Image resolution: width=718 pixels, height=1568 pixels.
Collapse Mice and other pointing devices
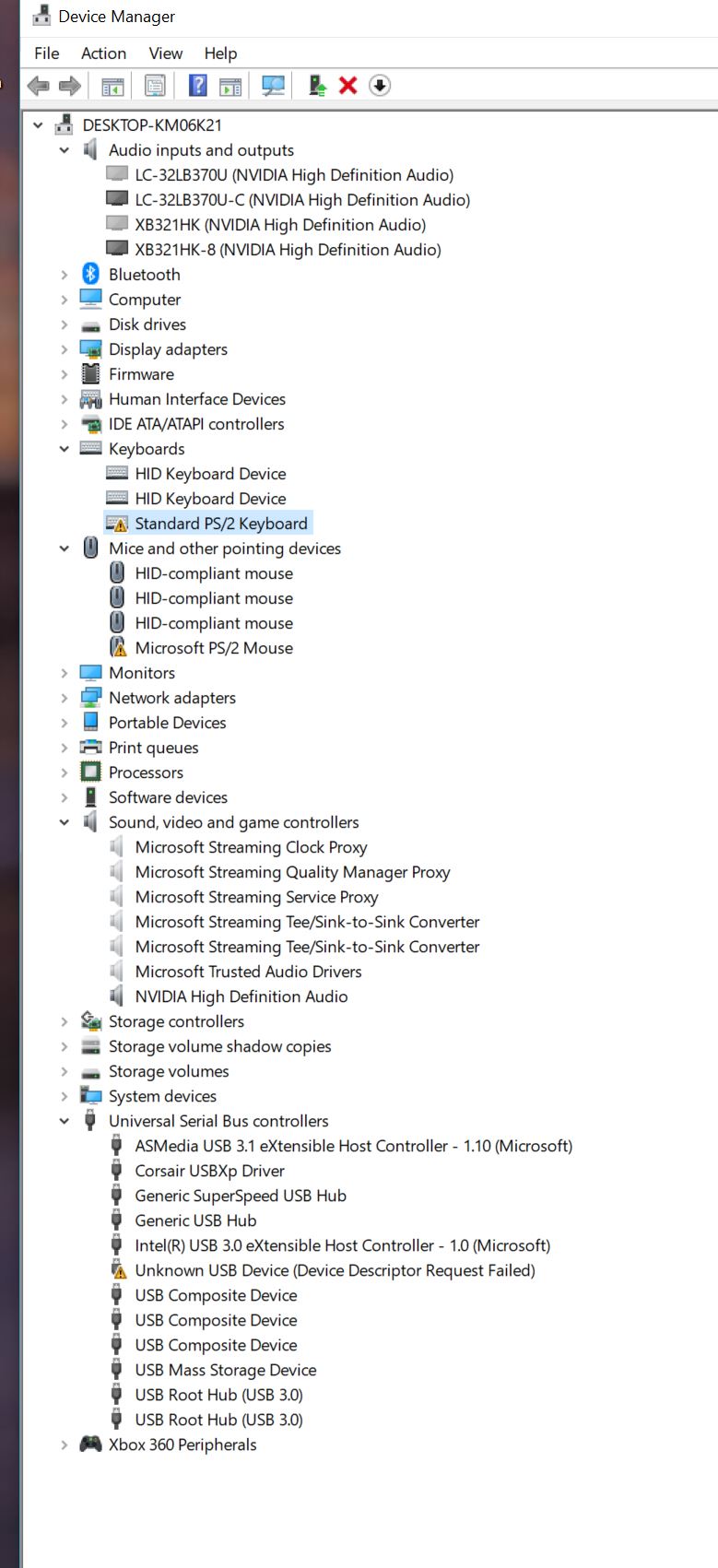click(64, 548)
